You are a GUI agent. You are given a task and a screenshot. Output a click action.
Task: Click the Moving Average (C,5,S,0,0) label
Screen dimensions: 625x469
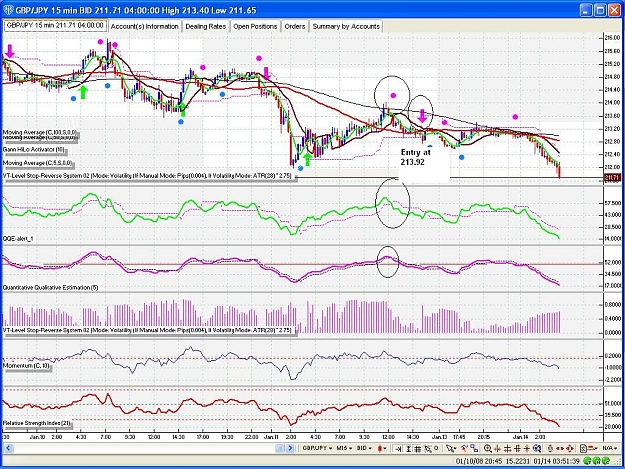click(37, 163)
